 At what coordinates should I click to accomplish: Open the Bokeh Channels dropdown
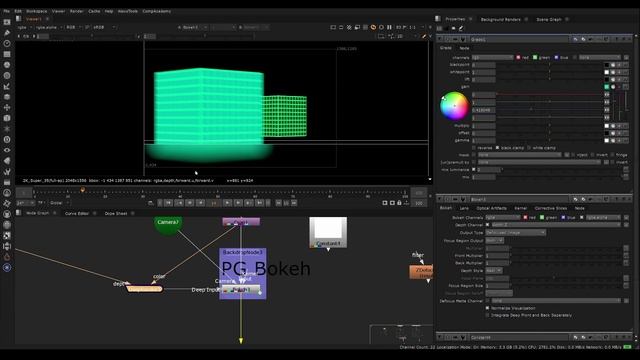[503, 218]
